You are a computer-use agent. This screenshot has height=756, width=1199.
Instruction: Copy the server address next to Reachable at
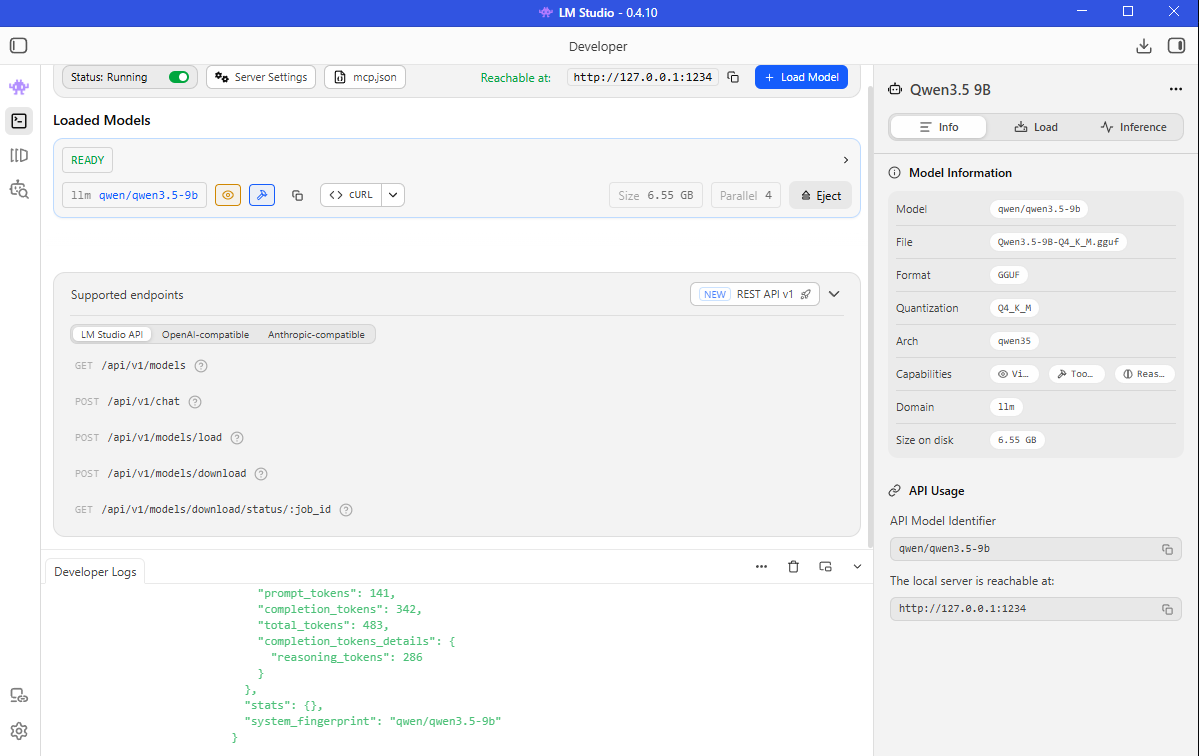pyautogui.click(x=733, y=77)
